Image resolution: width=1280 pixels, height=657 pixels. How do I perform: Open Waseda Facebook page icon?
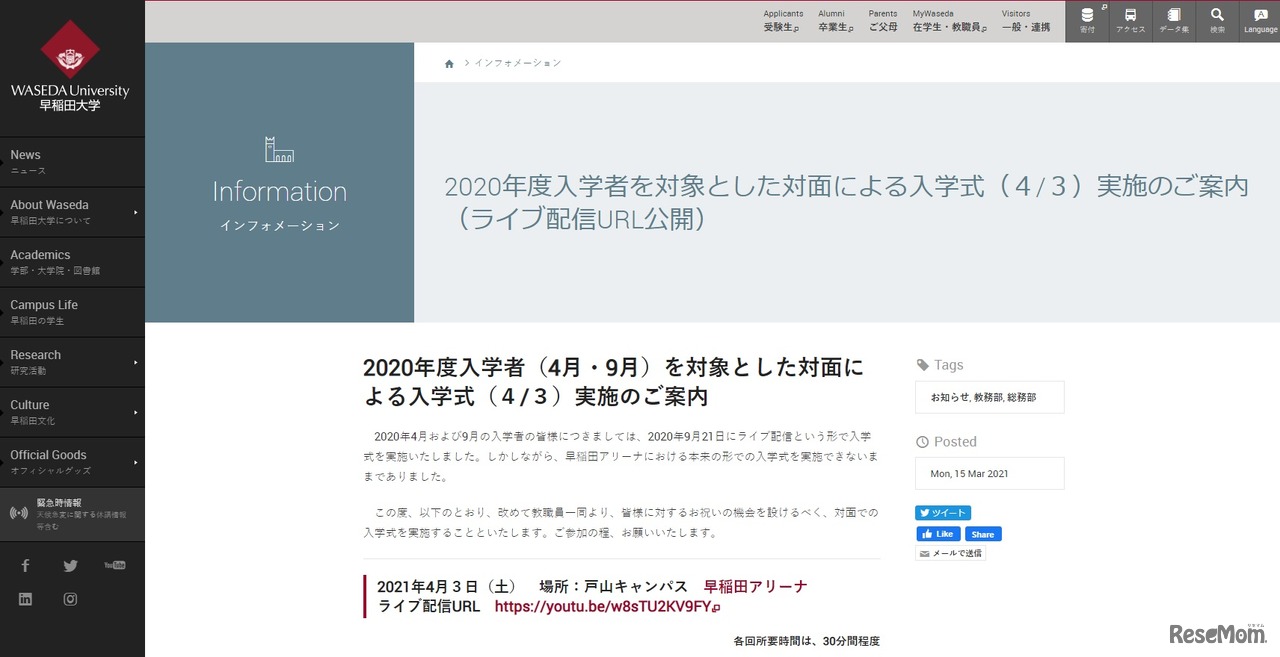26,566
